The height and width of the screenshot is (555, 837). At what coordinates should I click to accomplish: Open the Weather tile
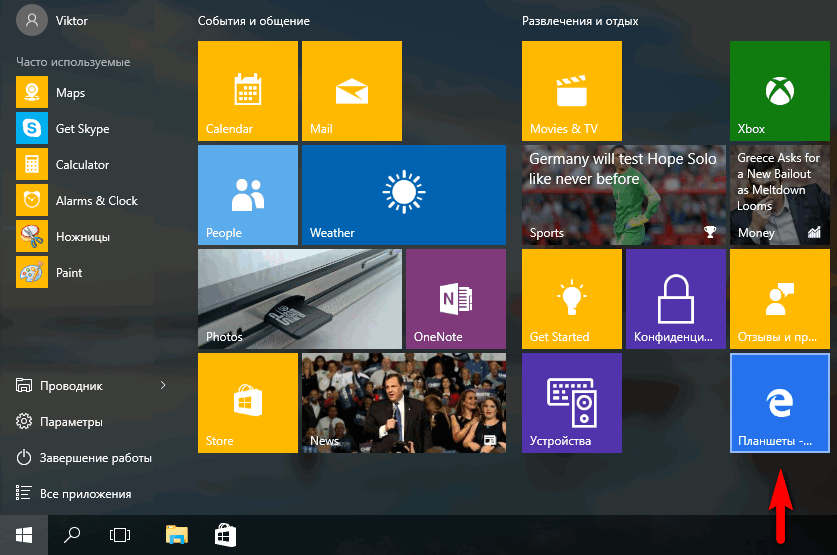(404, 195)
